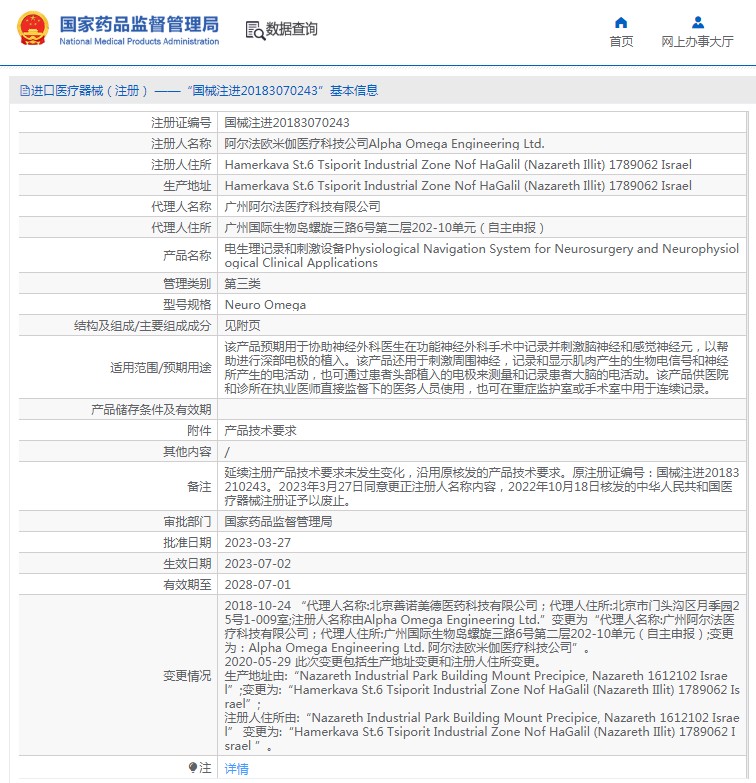
Task: Click 广州阿尔法医疗科技有限公司 agent name
Action: 302,207
